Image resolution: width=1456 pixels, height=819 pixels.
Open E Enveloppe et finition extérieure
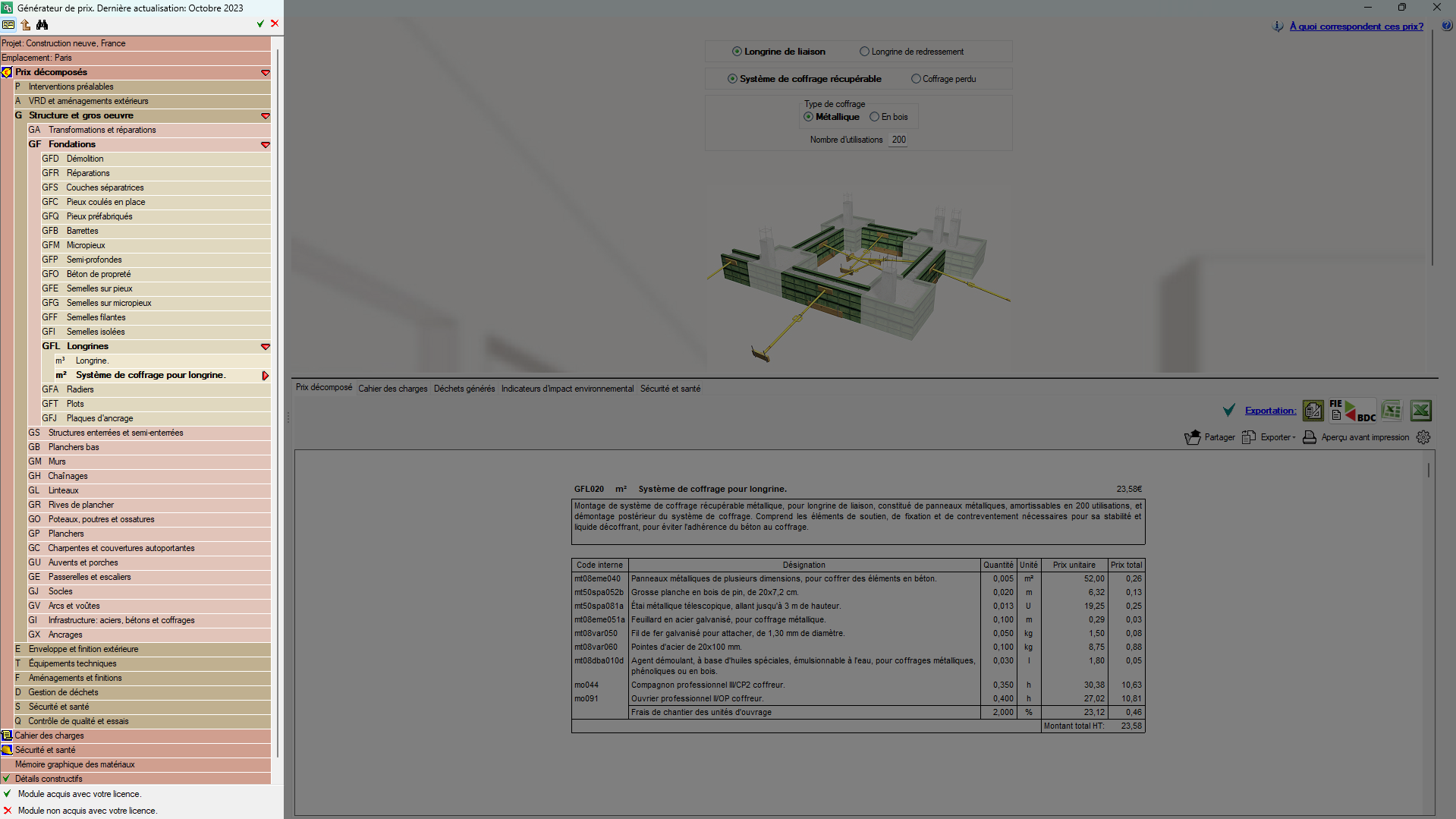(142, 649)
